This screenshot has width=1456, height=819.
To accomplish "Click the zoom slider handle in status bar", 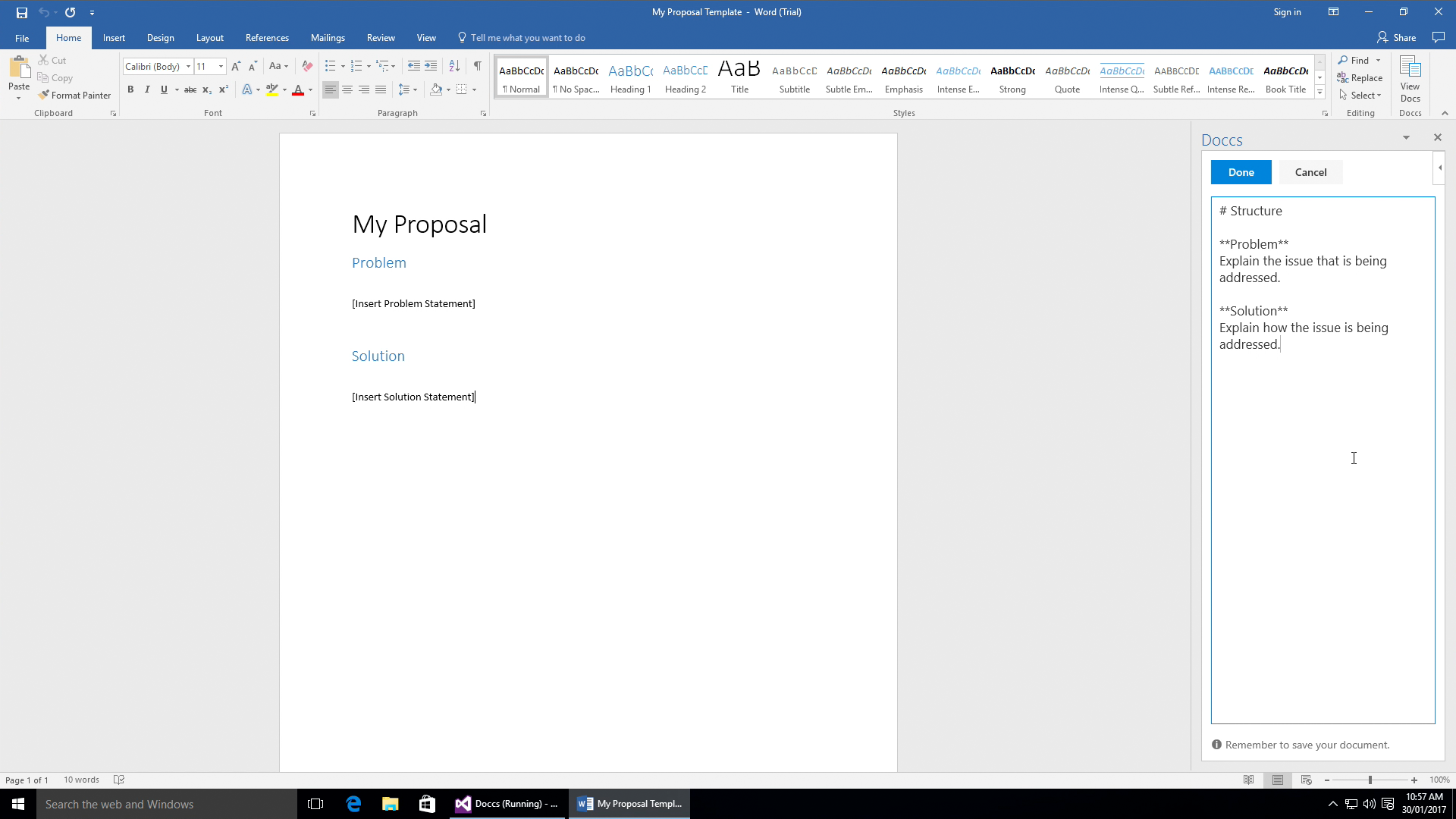I will 1370,780.
